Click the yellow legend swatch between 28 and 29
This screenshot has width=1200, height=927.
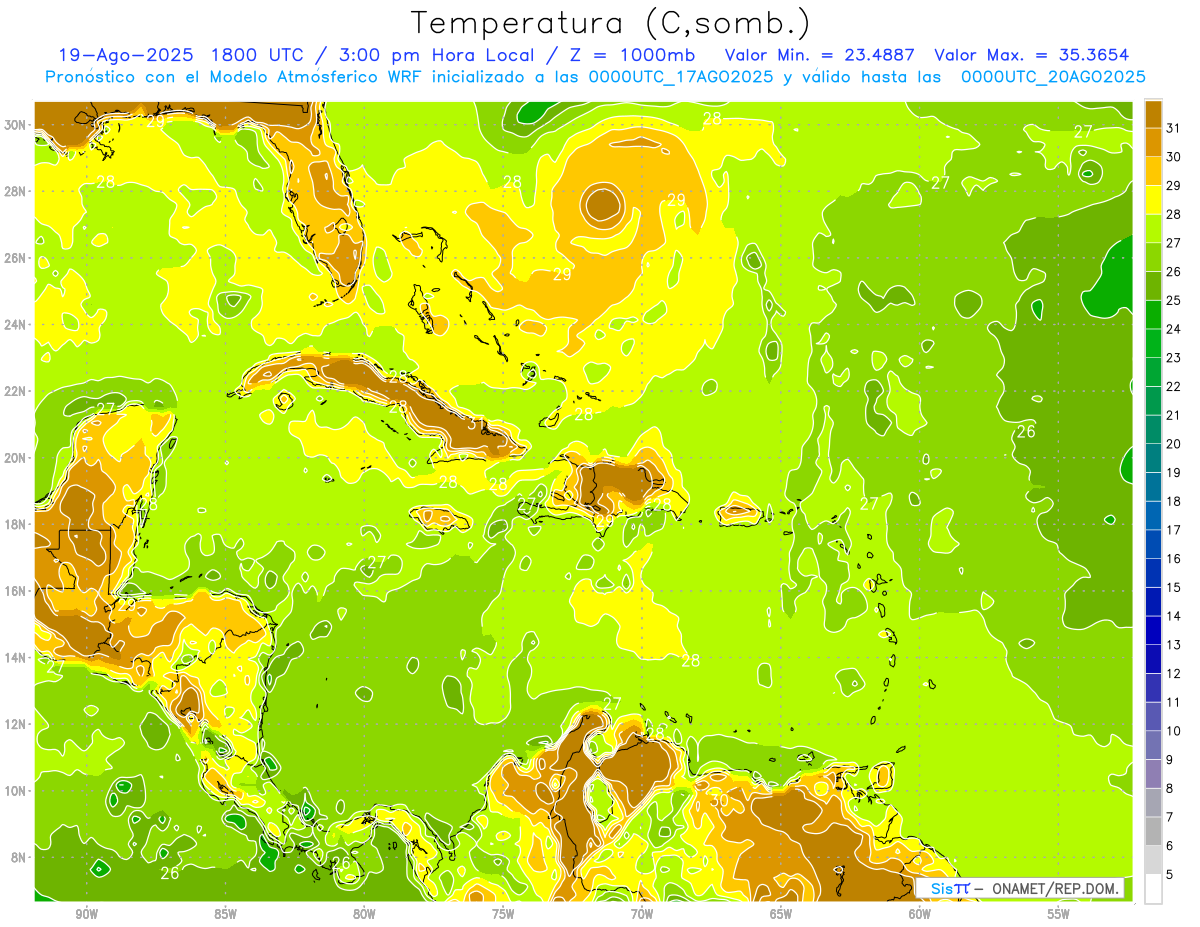1153,200
